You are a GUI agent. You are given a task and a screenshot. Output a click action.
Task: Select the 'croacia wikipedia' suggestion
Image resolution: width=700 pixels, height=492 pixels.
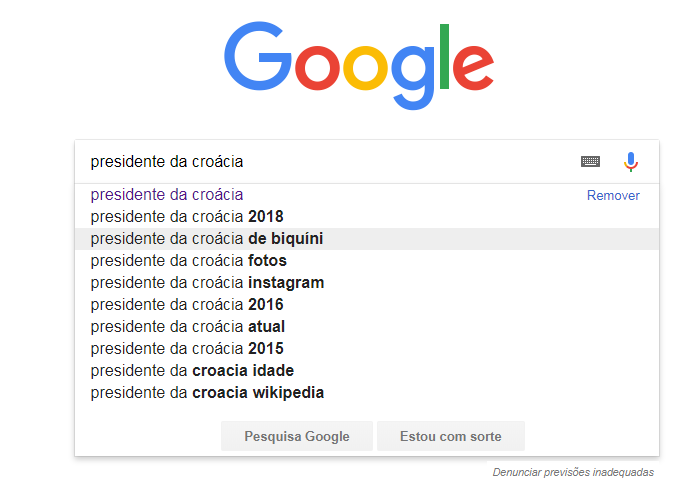click(367, 393)
